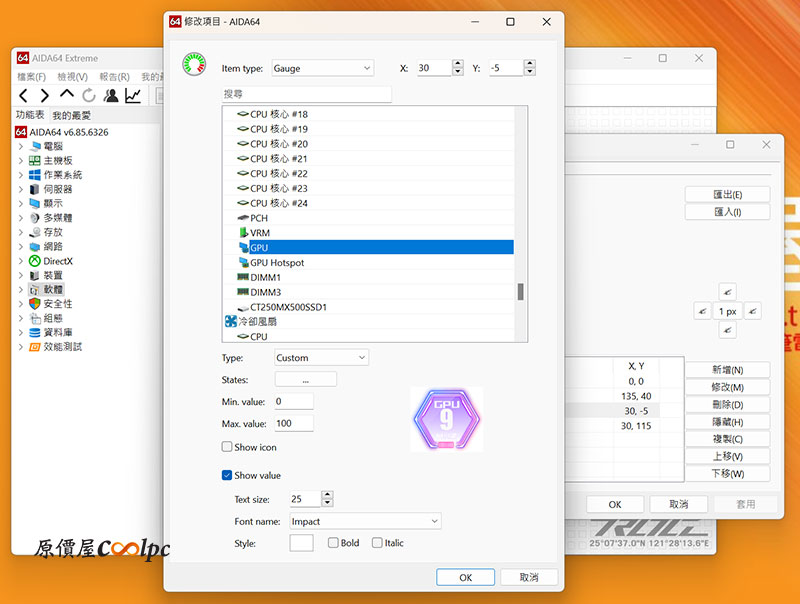Click the Max. value input field

[294, 423]
